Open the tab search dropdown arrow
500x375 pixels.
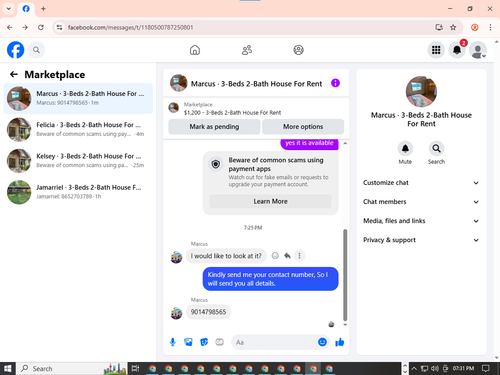[x=9, y=9]
